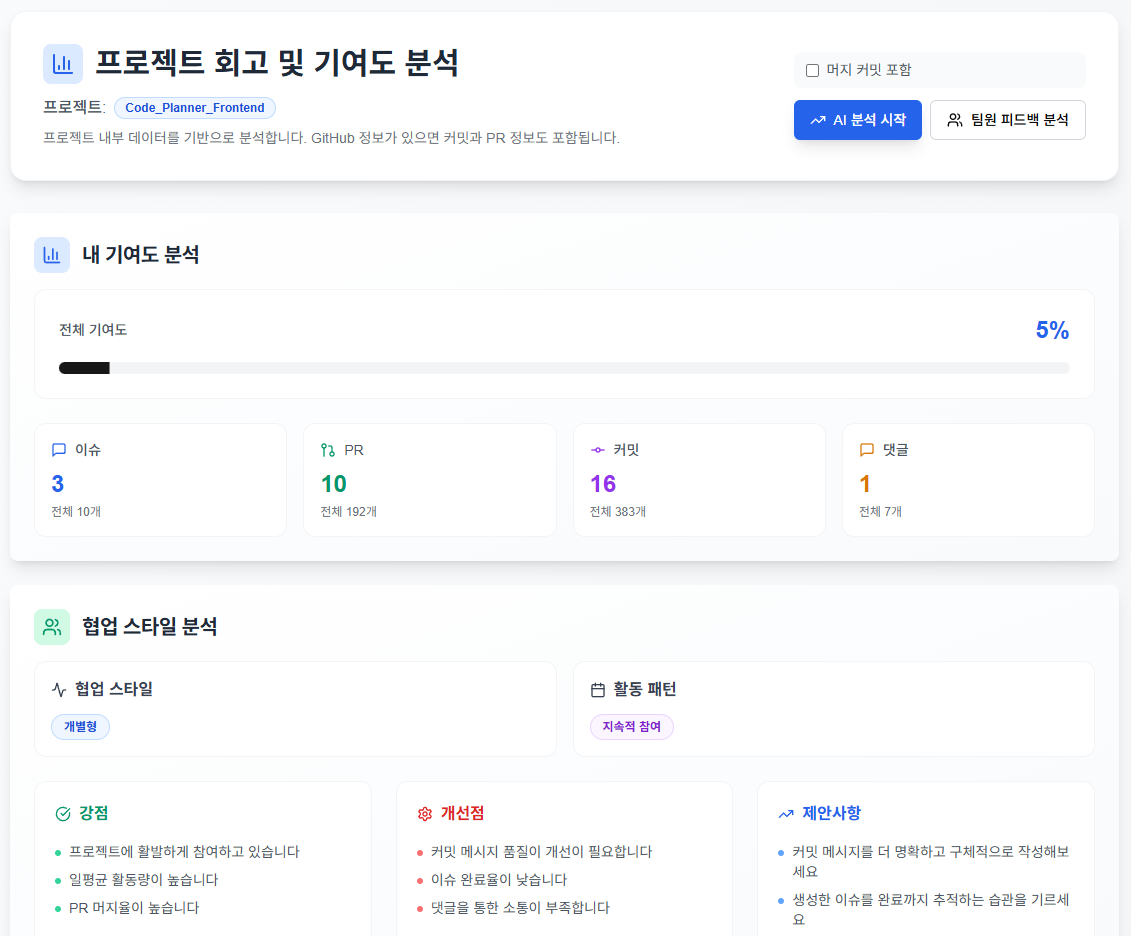Viewport: 1131px width, 936px height.
Task: Click the speech bubble icon on 이슈 card
Action: 59,450
